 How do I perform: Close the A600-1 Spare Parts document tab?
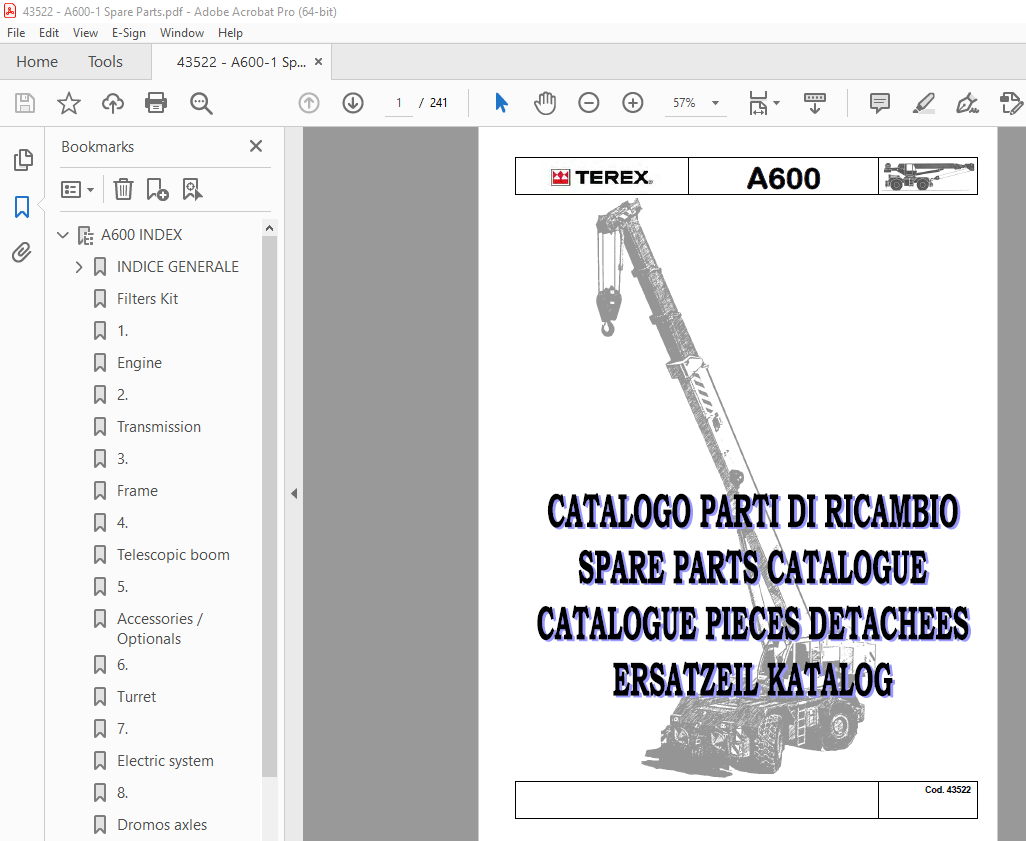[x=319, y=62]
